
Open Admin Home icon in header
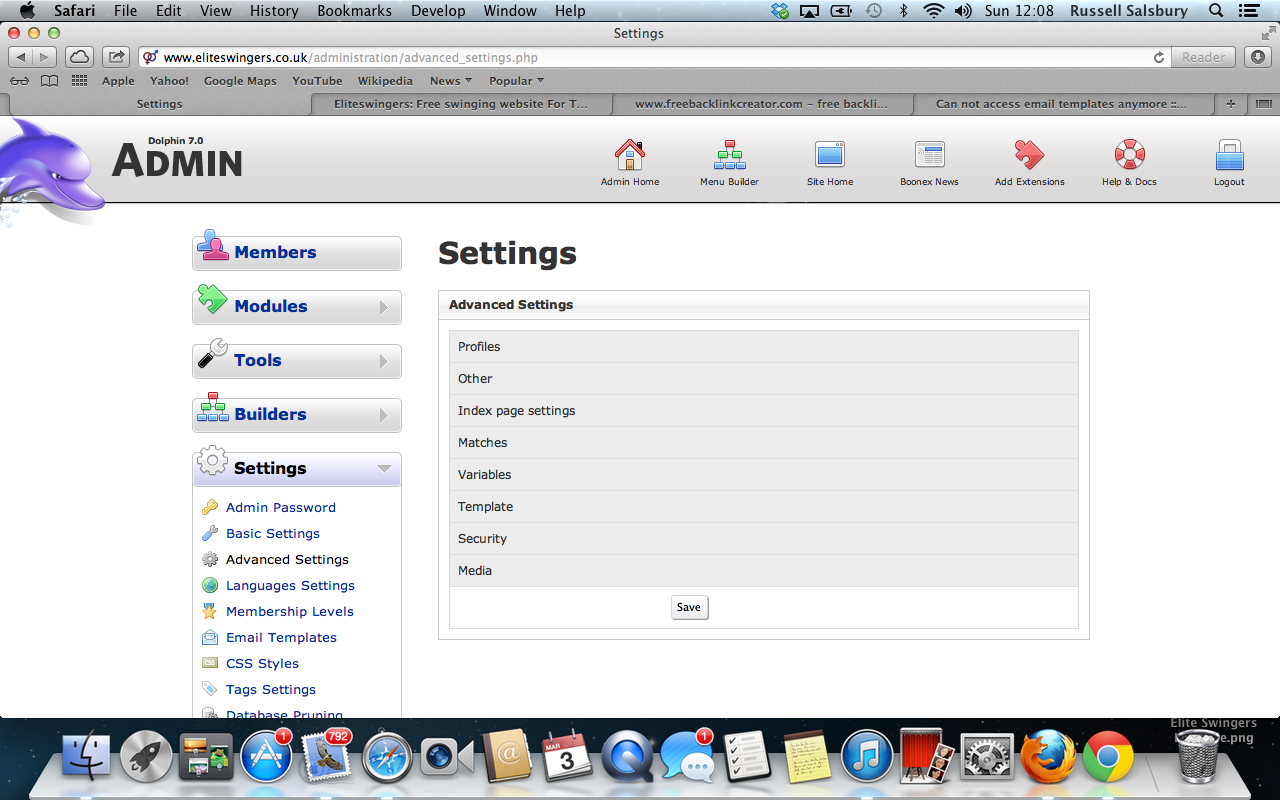pos(629,156)
